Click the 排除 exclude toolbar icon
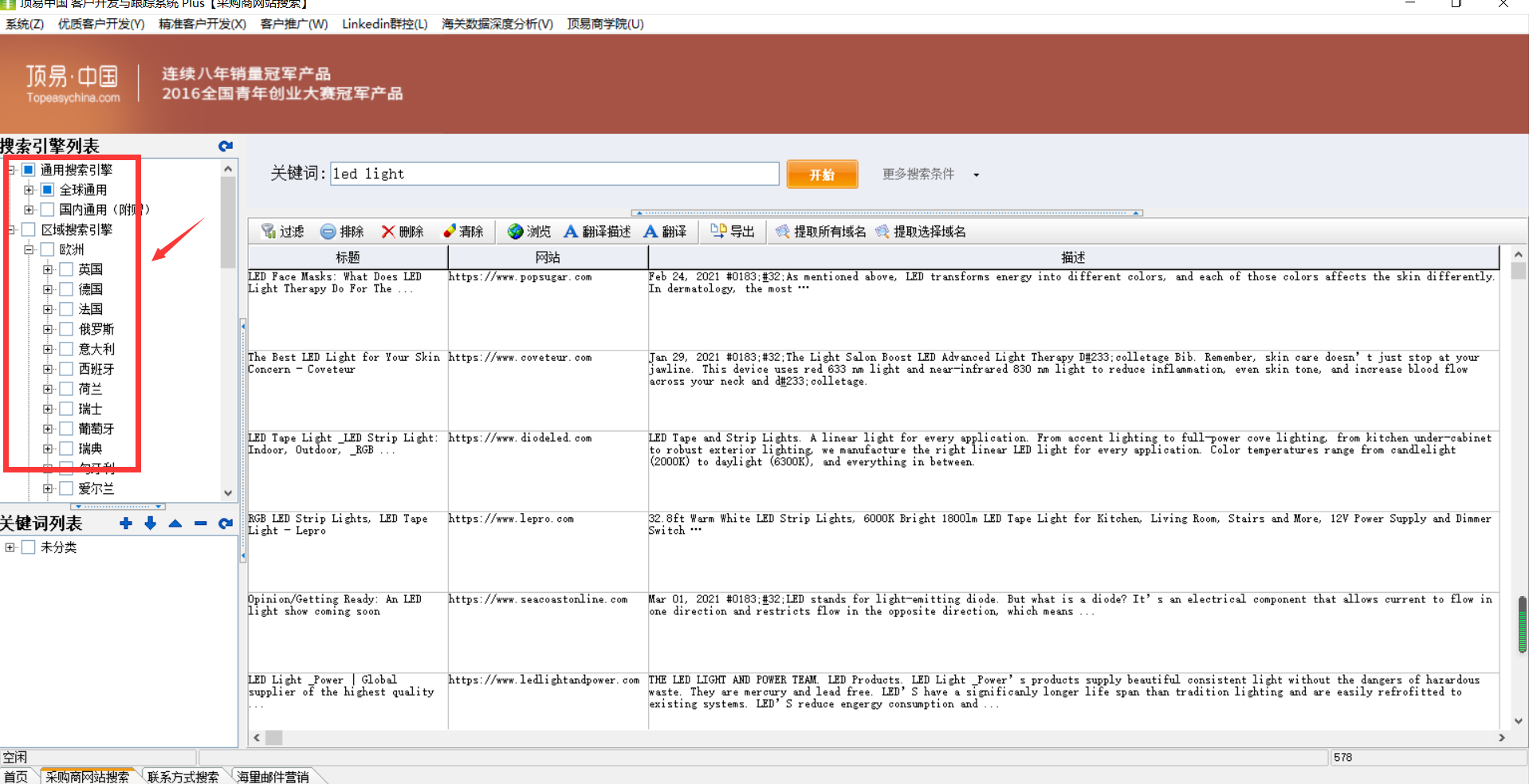The width and height of the screenshot is (1529, 784). [x=328, y=231]
